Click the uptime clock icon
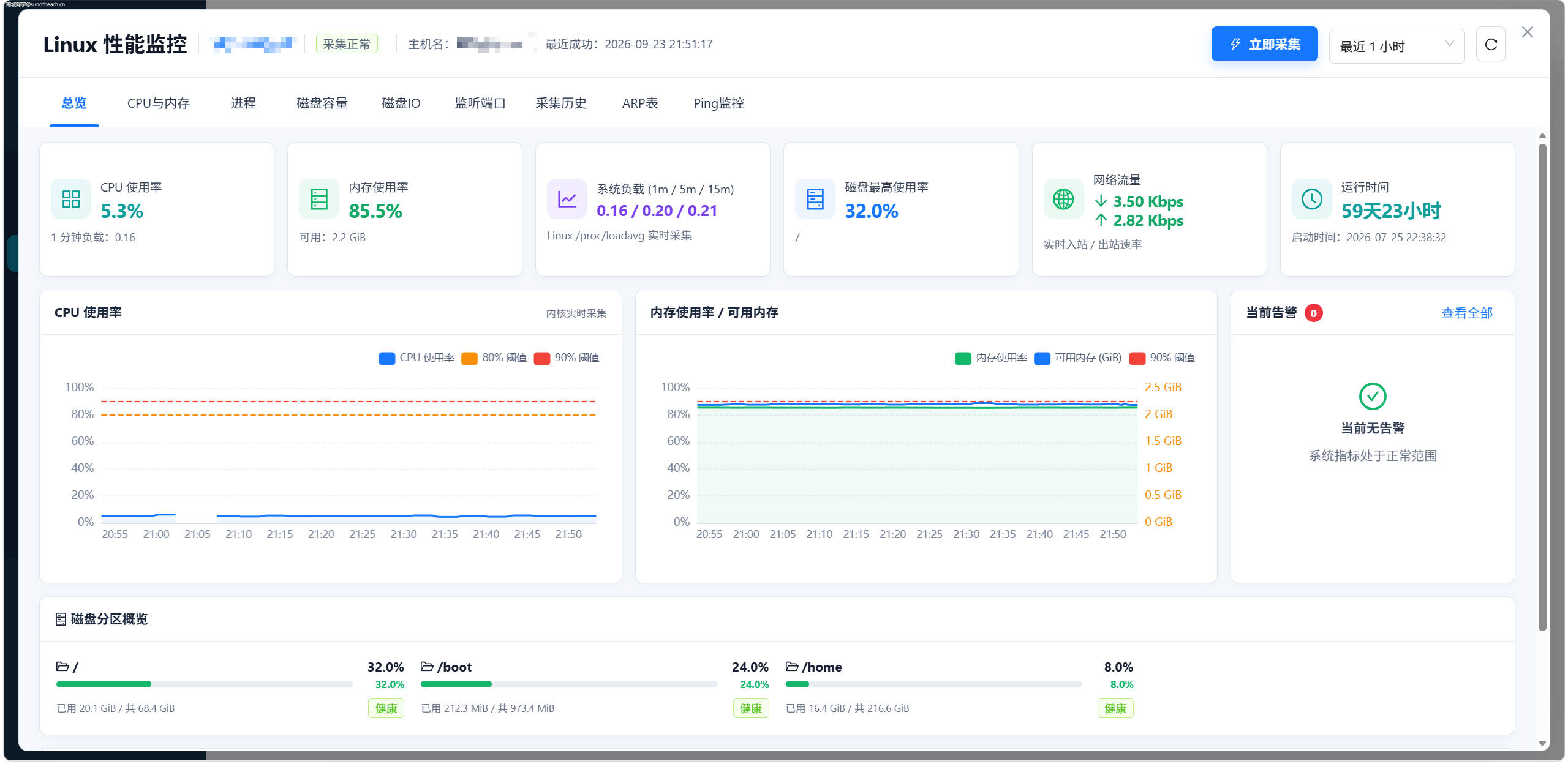Screen dimensions: 1568x764 coord(1311,199)
